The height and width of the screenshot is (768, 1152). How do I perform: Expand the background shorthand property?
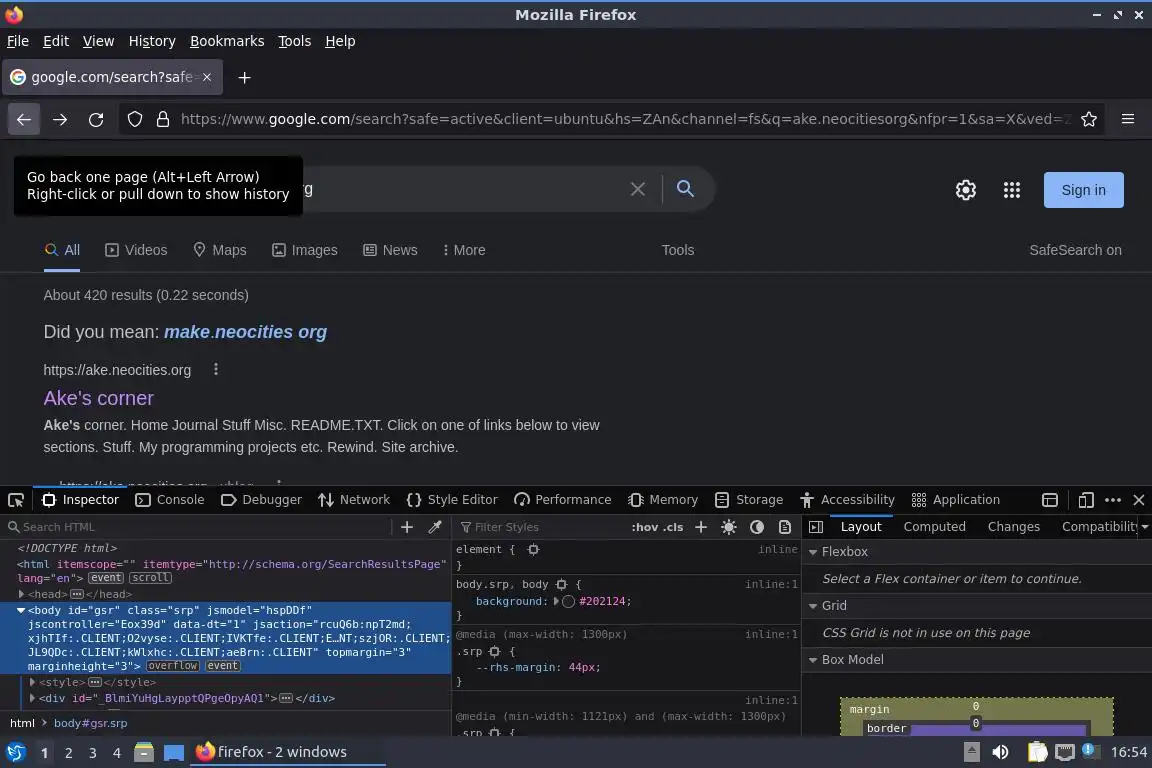[556, 601]
